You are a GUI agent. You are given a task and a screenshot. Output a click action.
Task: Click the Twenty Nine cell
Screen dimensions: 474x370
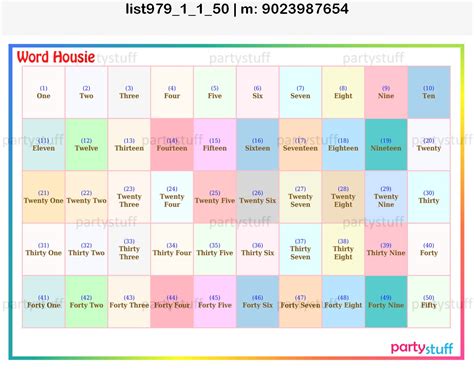(x=386, y=197)
